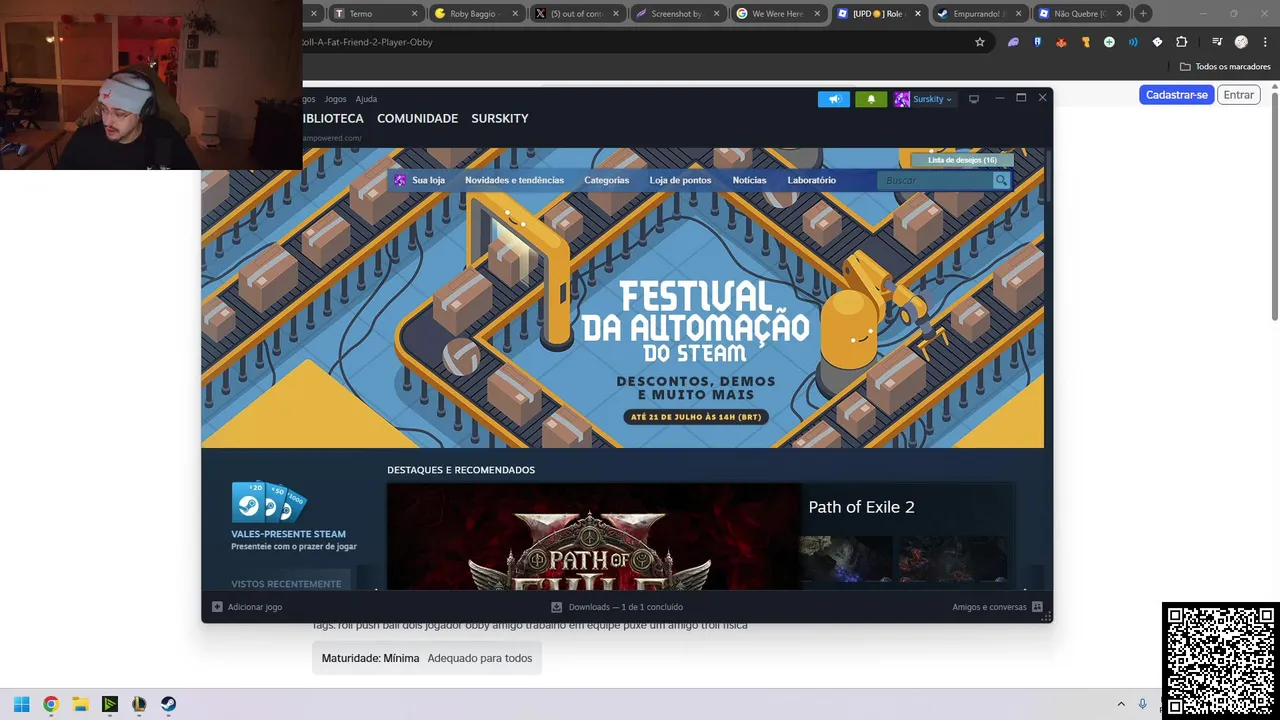The width and height of the screenshot is (1280, 720).
Task: Switch Steam to Big Picture mode icon
Action: (x=974, y=99)
